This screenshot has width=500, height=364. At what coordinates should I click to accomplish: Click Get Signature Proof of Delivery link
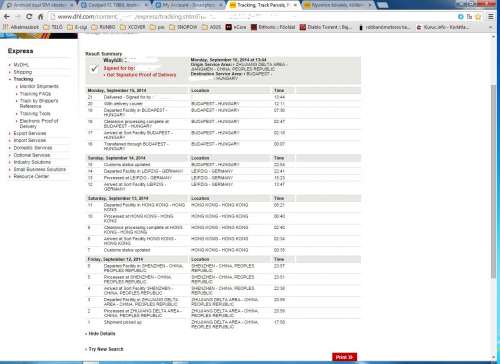pos(141,75)
